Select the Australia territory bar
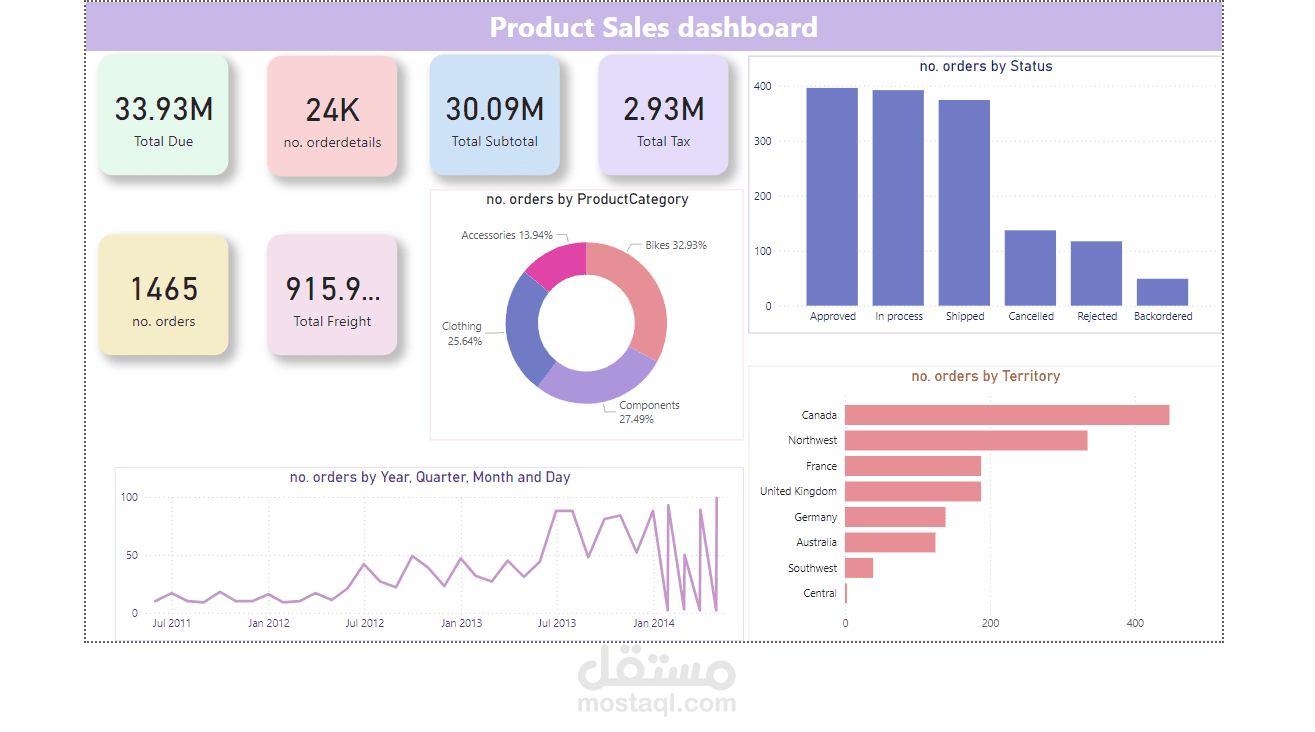The height and width of the screenshot is (732, 1315). (x=890, y=542)
